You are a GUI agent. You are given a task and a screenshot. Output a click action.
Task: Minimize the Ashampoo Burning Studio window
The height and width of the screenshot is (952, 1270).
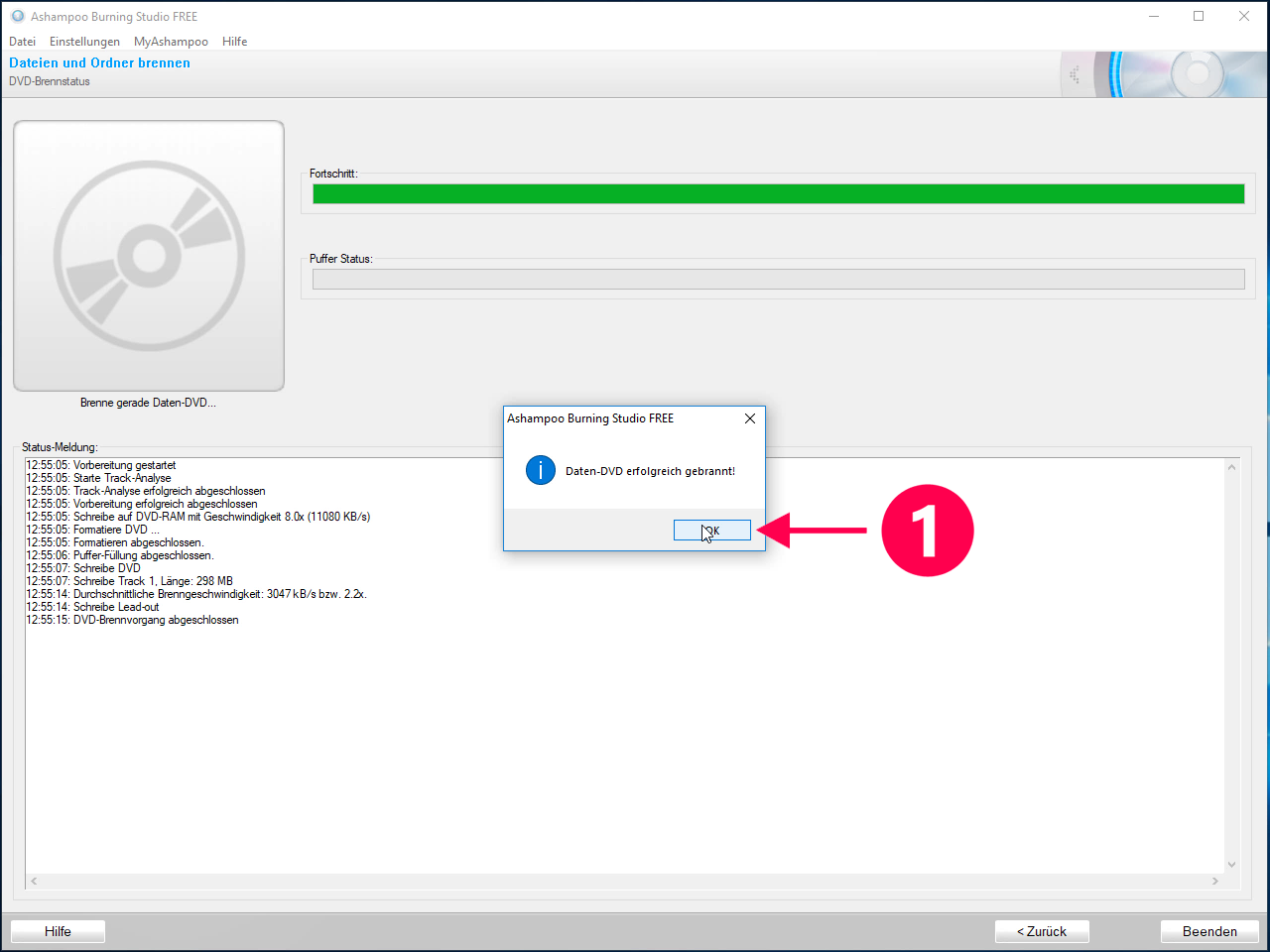tap(1154, 16)
